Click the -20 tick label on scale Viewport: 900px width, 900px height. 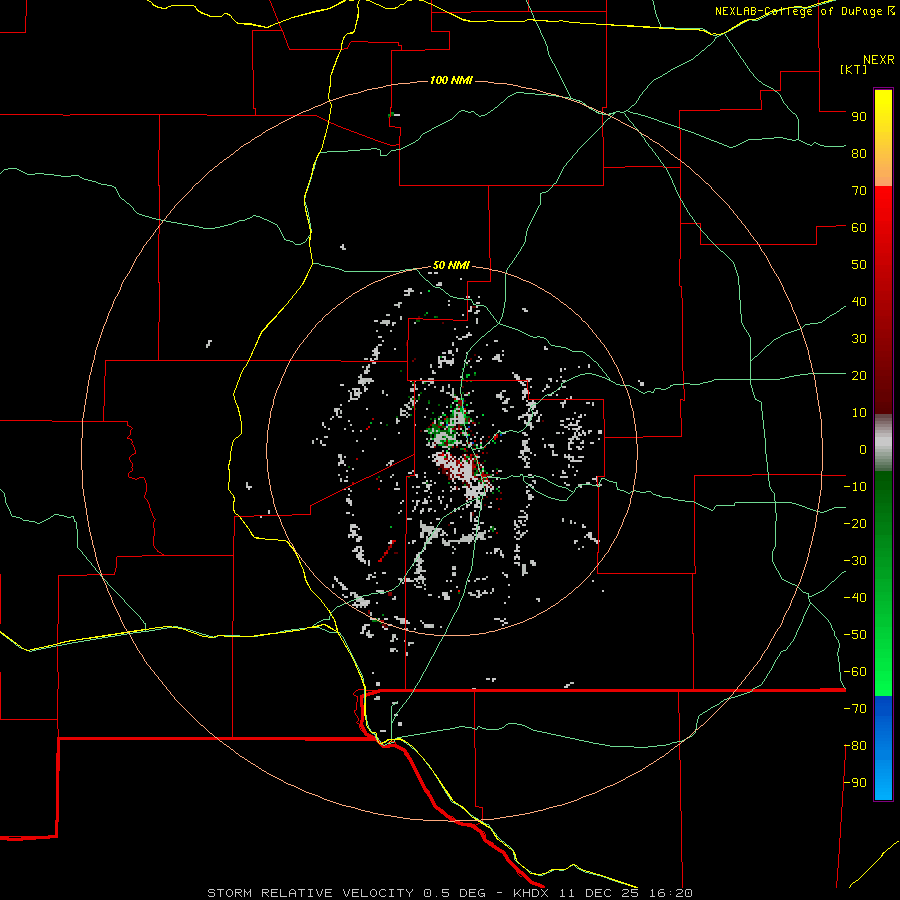pos(855,523)
